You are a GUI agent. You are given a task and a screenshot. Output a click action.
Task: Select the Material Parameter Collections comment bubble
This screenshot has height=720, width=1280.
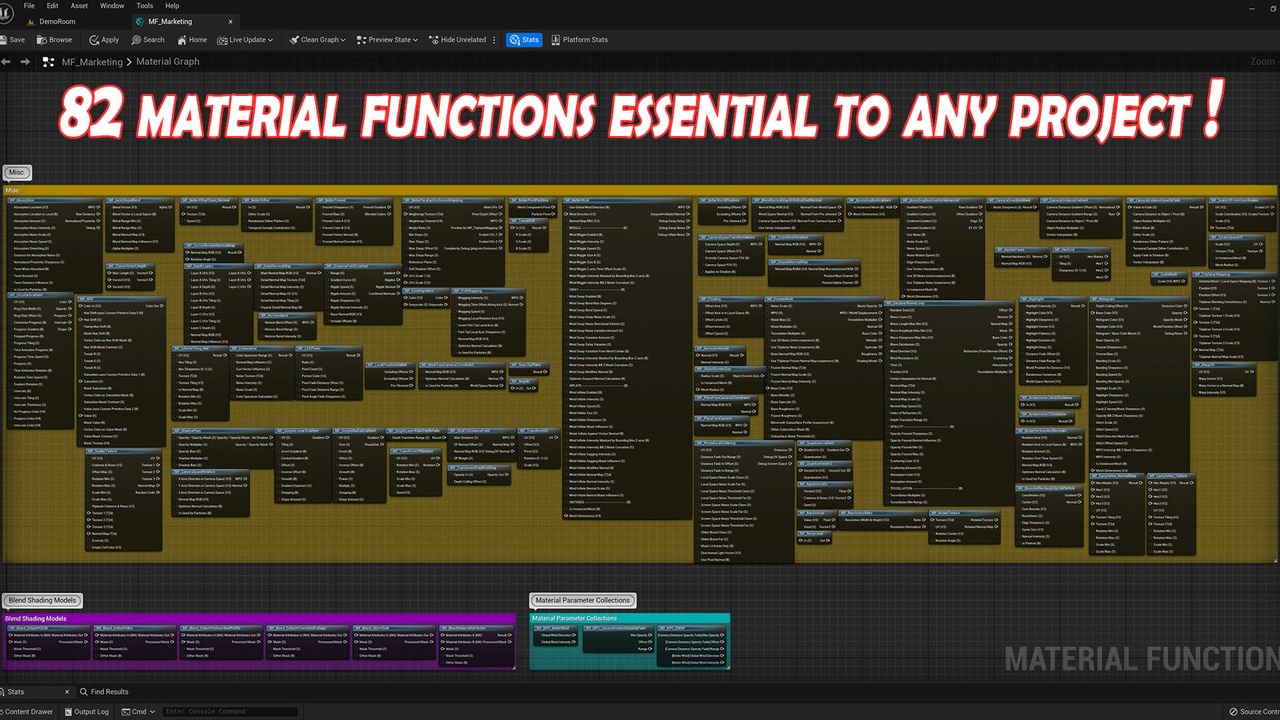(583, 601)
